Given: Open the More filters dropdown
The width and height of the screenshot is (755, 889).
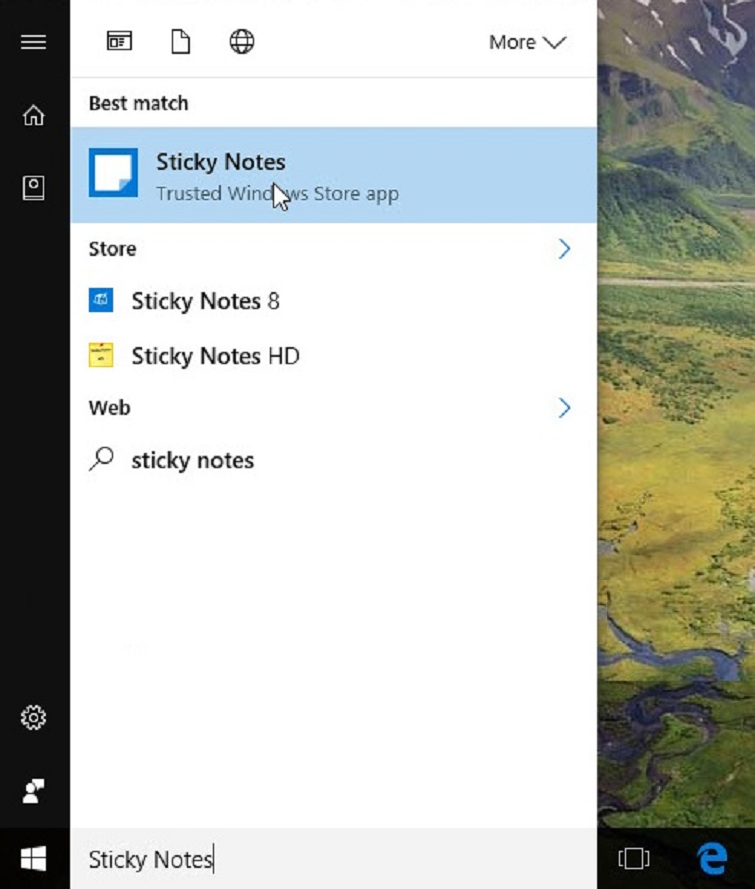Looking at the screenshot, I should [x=526, y=42].
